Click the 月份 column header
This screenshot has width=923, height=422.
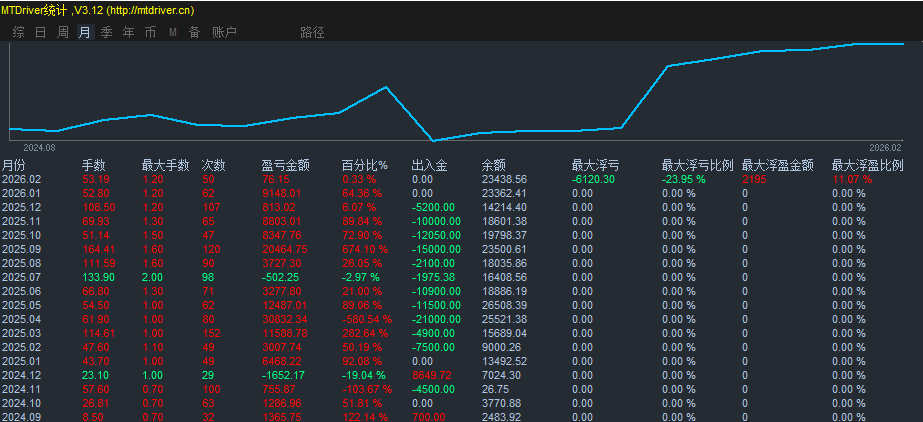(14, 165)
